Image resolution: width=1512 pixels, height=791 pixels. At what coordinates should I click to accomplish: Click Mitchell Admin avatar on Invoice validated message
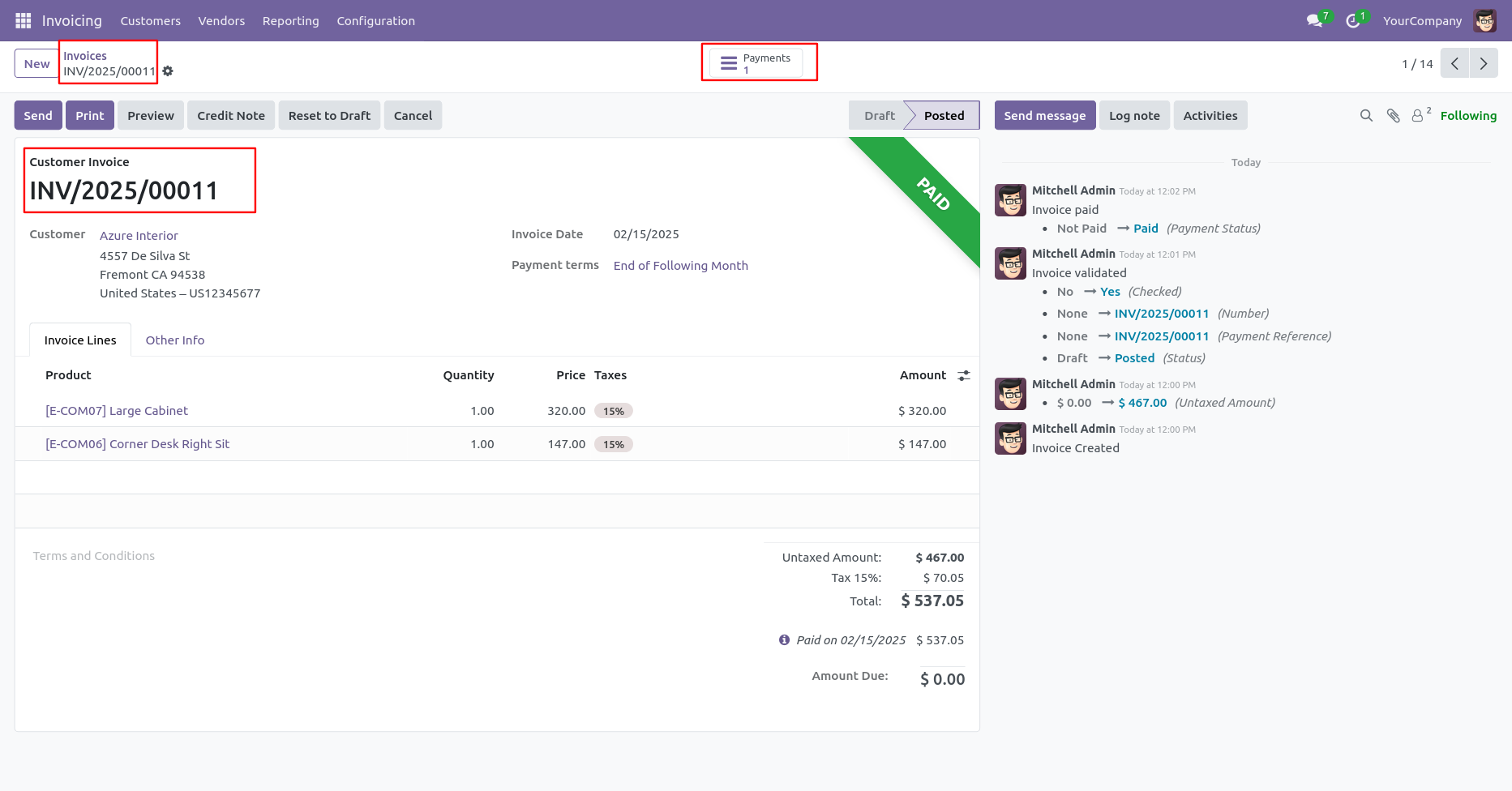1010,263
